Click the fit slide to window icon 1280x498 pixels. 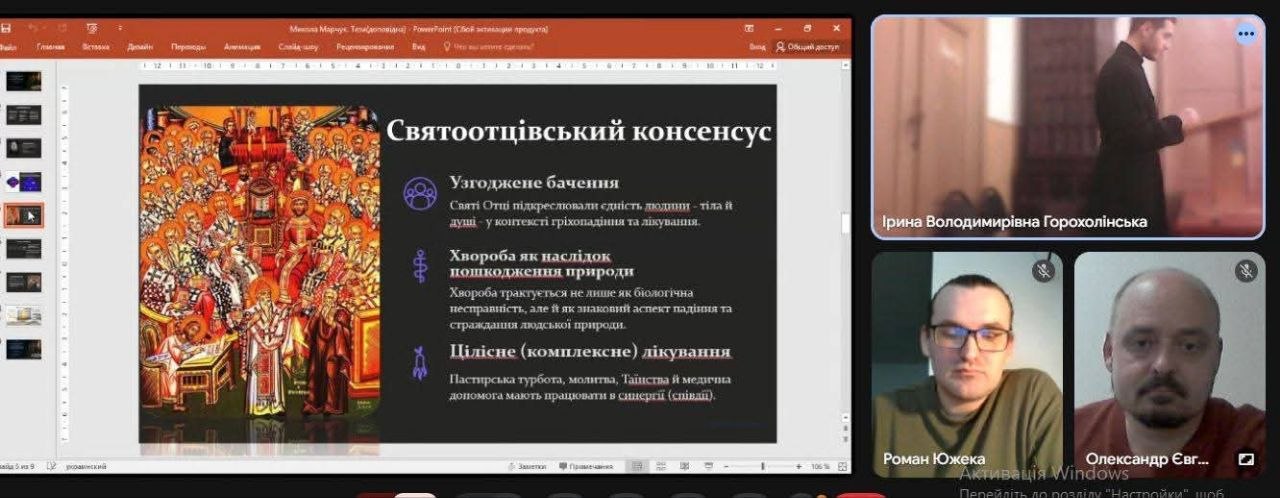pos(841,466)
